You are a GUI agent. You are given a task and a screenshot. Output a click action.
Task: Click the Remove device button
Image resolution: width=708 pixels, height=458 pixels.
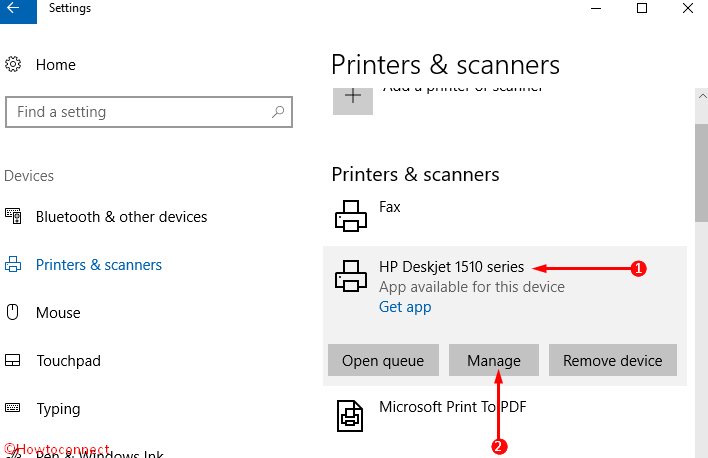click(x=613, y=360)
